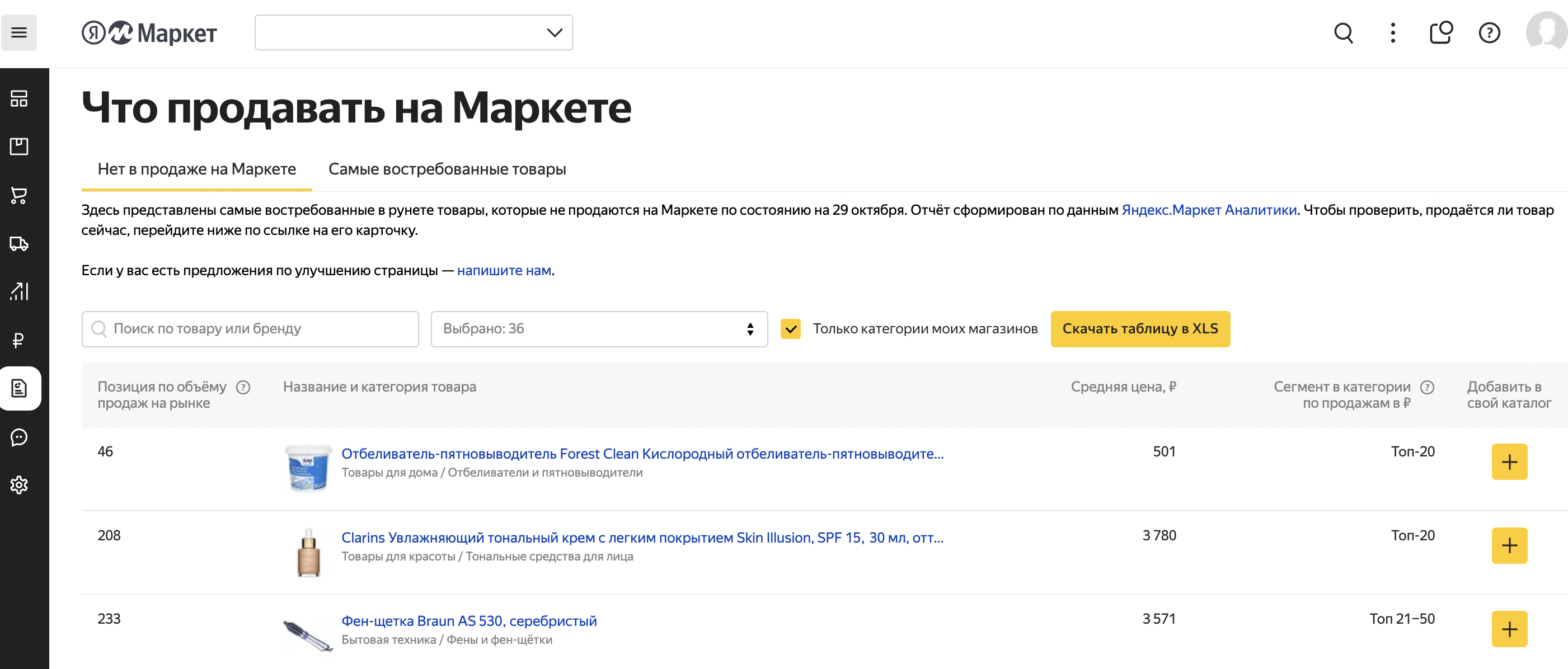Add Braun AS 530 to catalog
The width and height of the screenshot is (1568, 669).
pyautogui.click(x=1509, y=629)
